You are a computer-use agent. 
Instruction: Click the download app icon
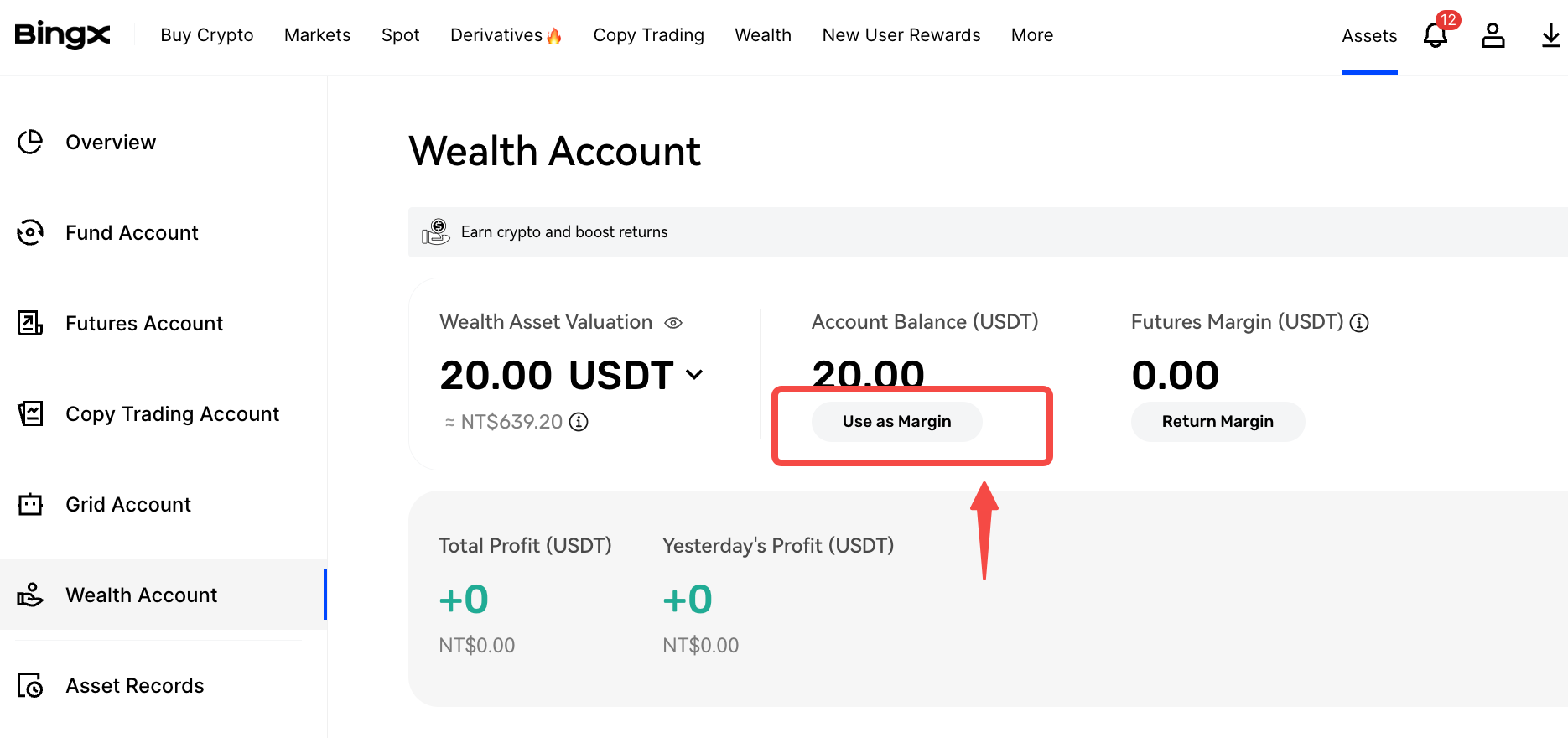[x=1550, y=35]
